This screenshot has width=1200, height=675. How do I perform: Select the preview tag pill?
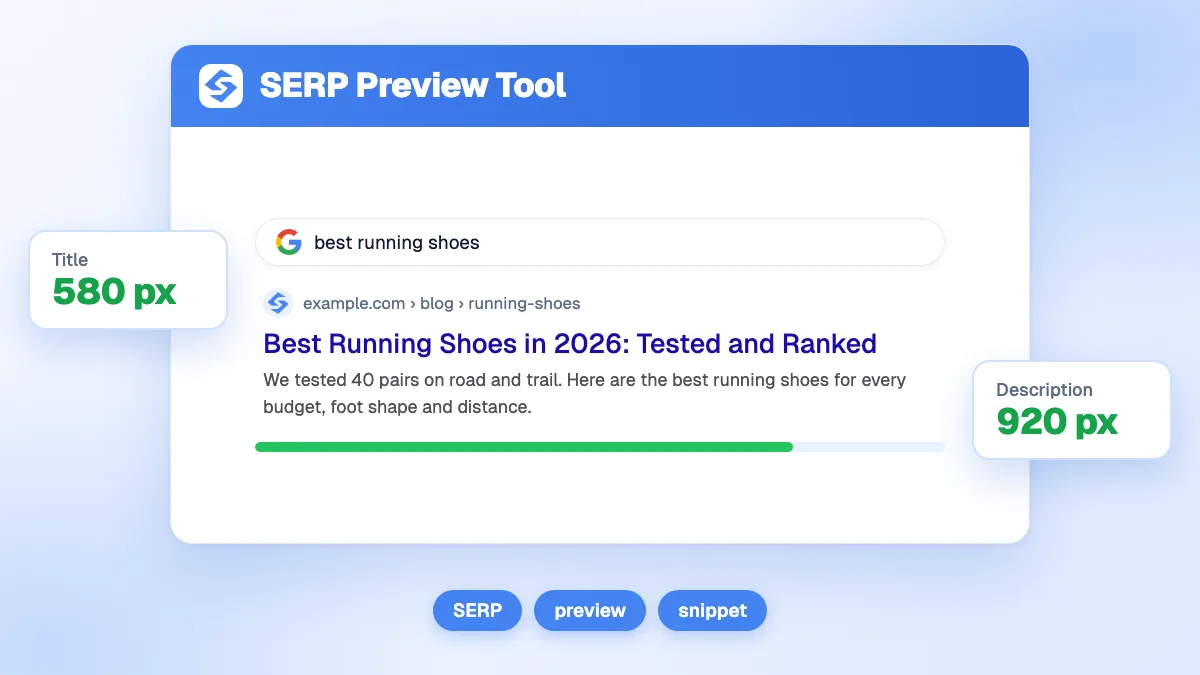(590, 610)
